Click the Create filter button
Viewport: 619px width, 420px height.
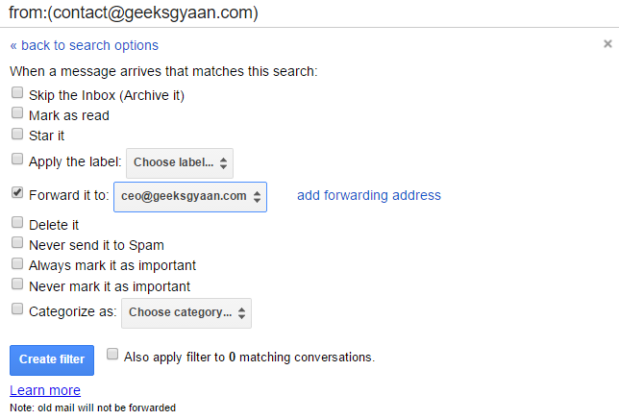(x=51, y=359)
